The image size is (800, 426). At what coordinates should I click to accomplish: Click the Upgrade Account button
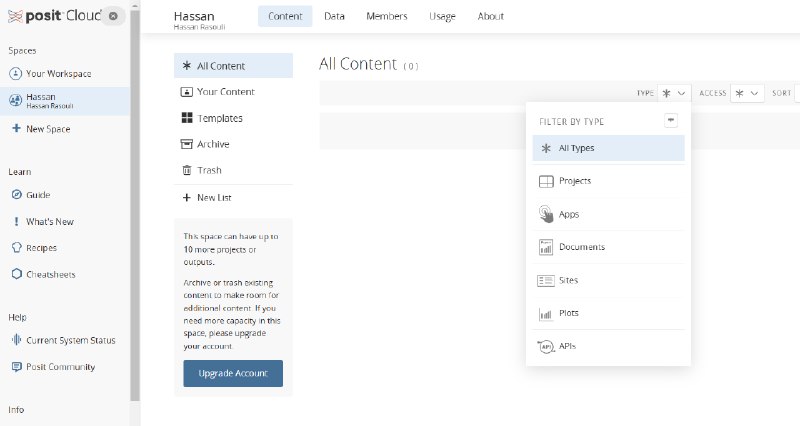click(233, 373)
